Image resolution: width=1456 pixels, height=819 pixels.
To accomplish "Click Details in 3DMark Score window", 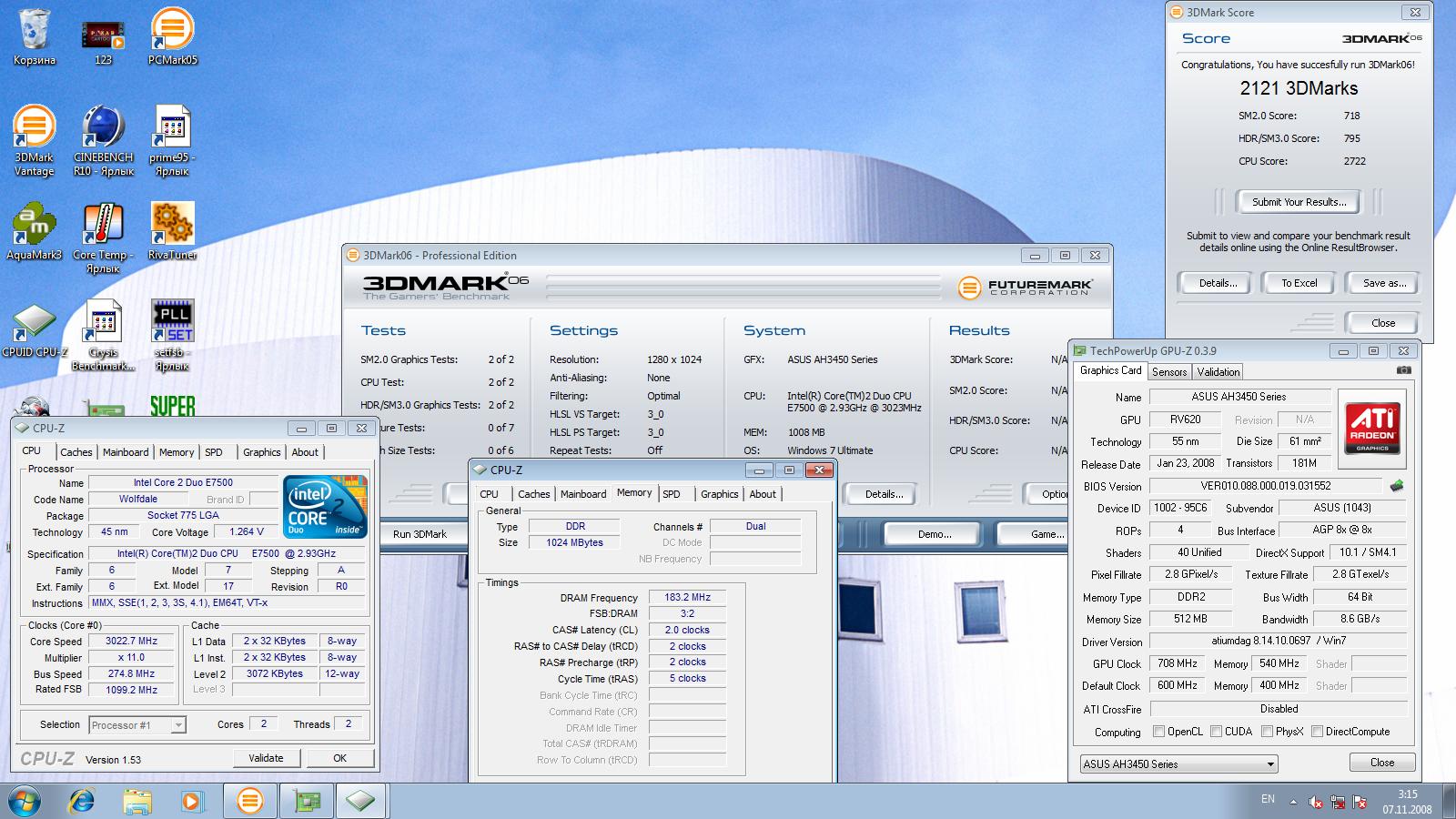I will 1217,283.
